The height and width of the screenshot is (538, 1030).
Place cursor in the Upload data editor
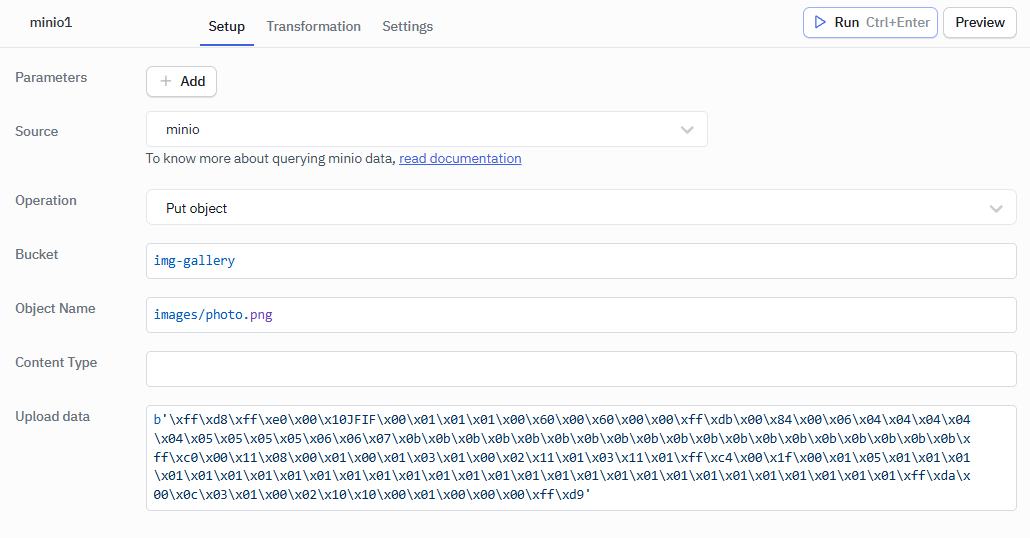(x=580, y=458)
